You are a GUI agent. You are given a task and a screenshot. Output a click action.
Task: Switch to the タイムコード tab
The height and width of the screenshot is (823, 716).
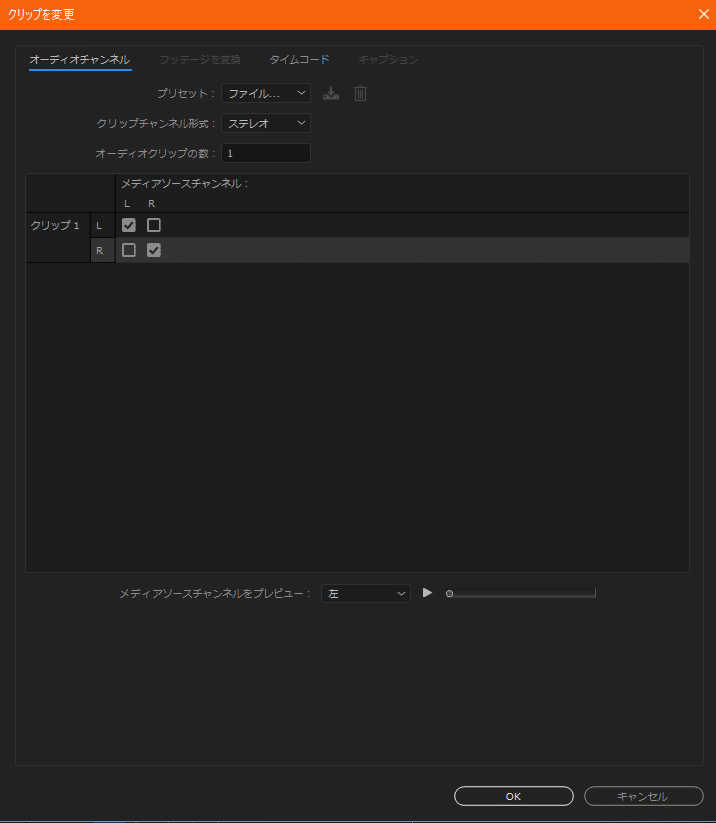click(299, 60)
